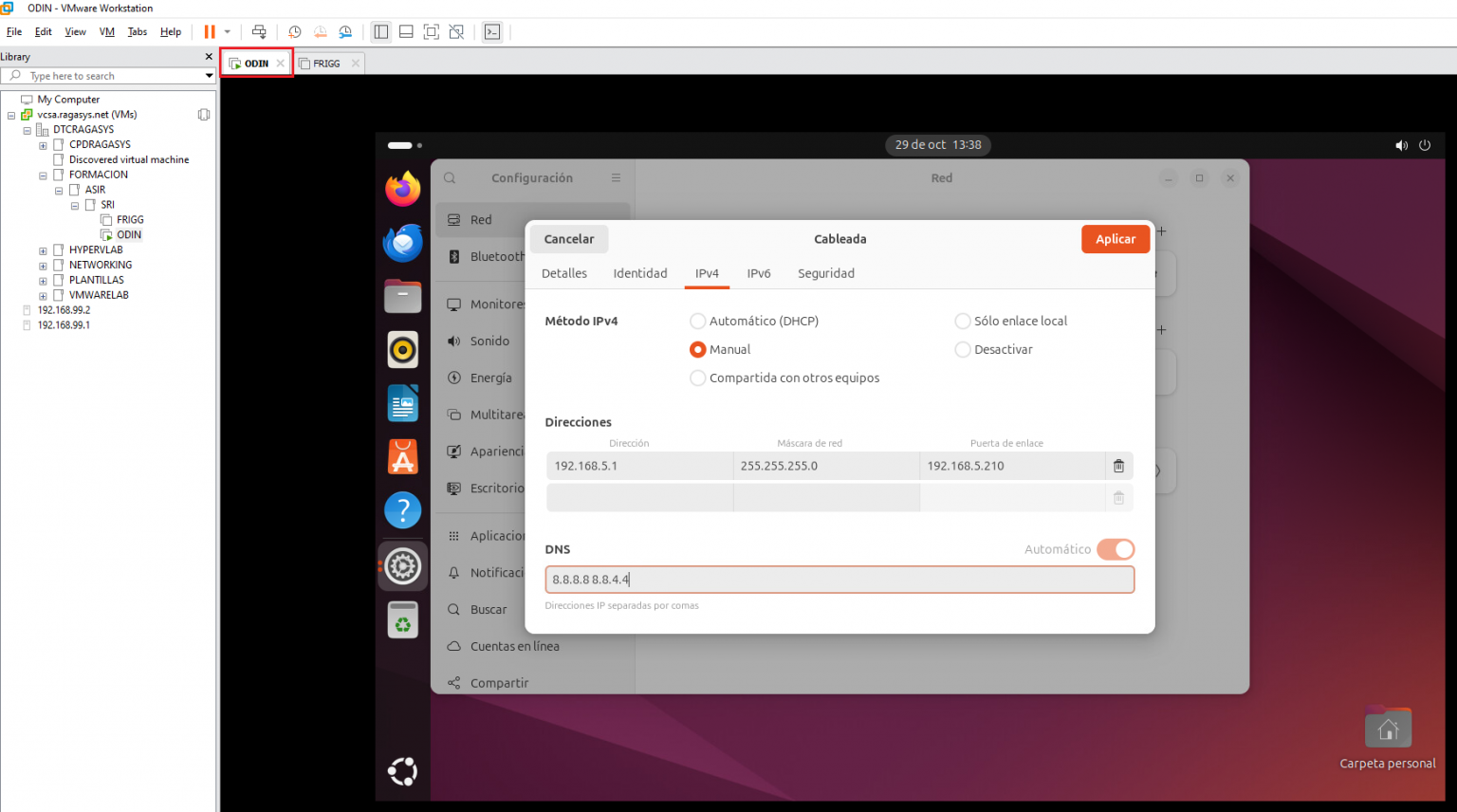Take a snapshot of the VM
1457x812 pixels.
pyautogui.click(x=294, y=31)
